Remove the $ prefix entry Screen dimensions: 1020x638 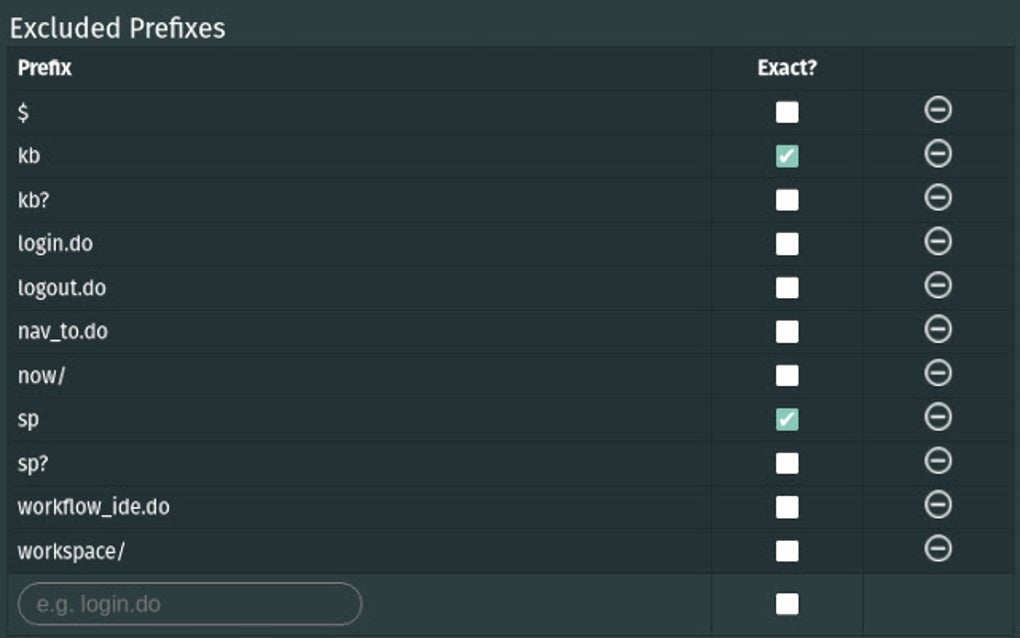[x=935, y=112]
